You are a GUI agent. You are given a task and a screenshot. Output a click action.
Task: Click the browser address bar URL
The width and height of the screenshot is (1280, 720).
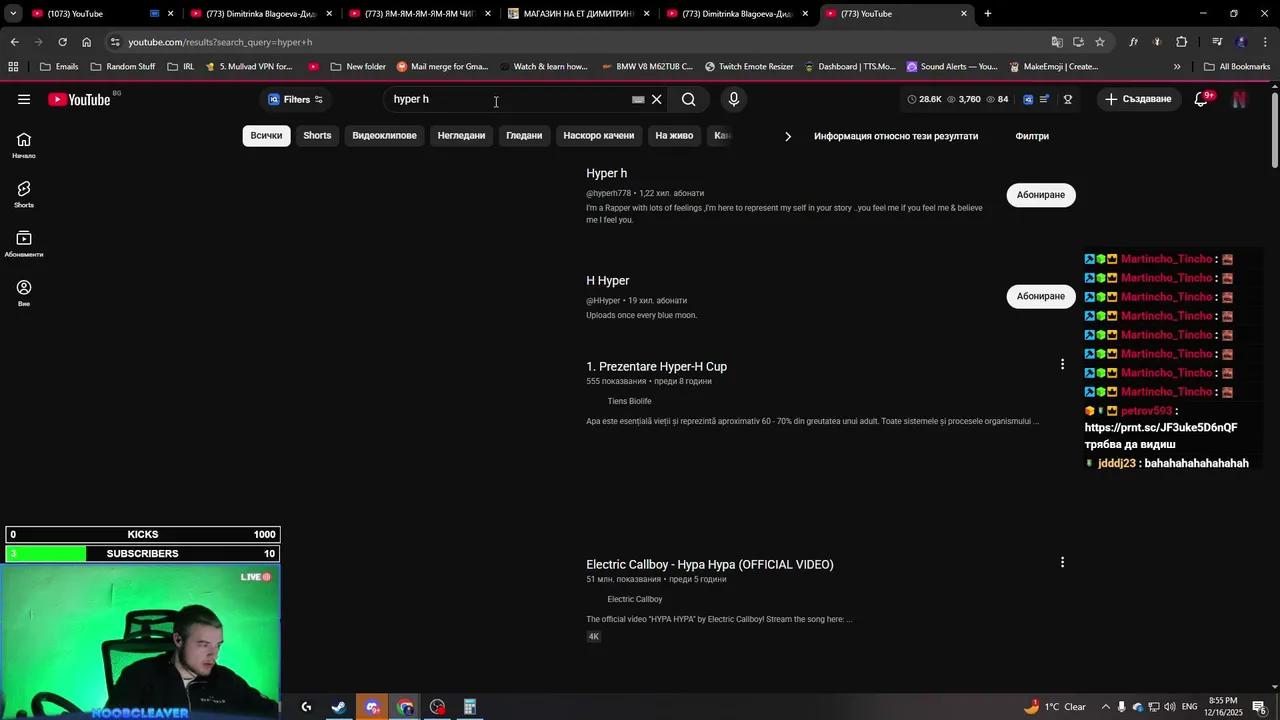click(x=220, y=42)
